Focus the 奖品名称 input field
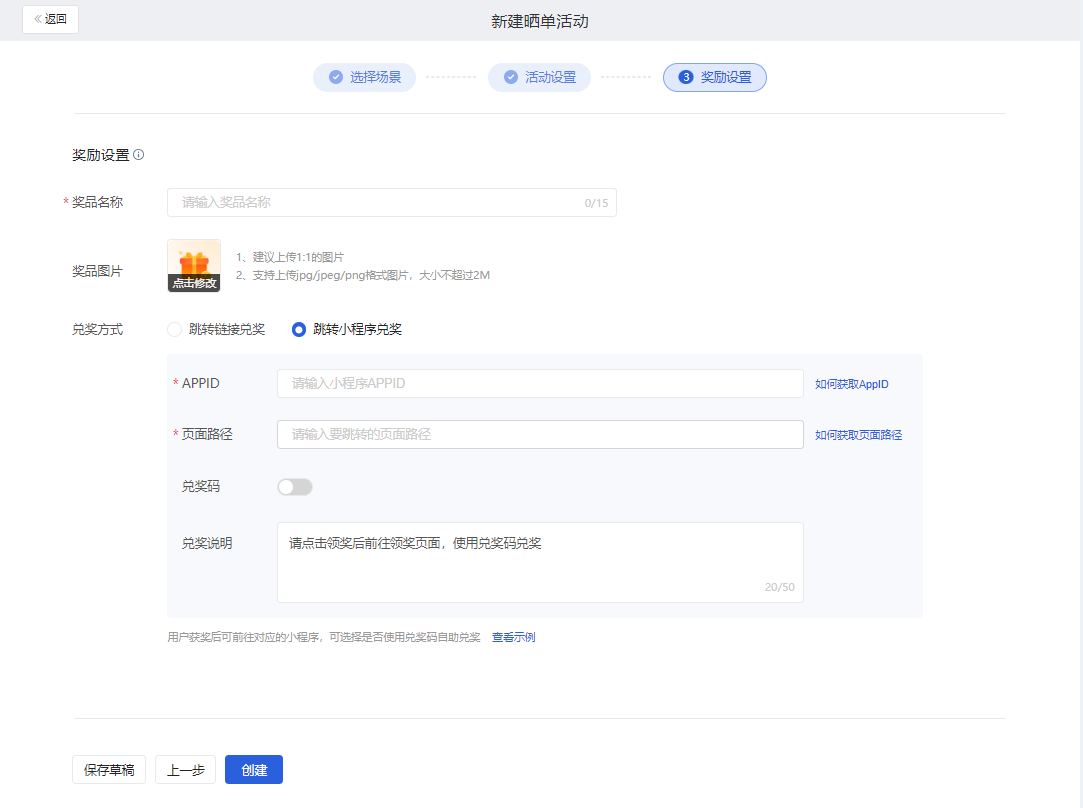The width and height of the screenshot is (1083, 808). point(392,202)
